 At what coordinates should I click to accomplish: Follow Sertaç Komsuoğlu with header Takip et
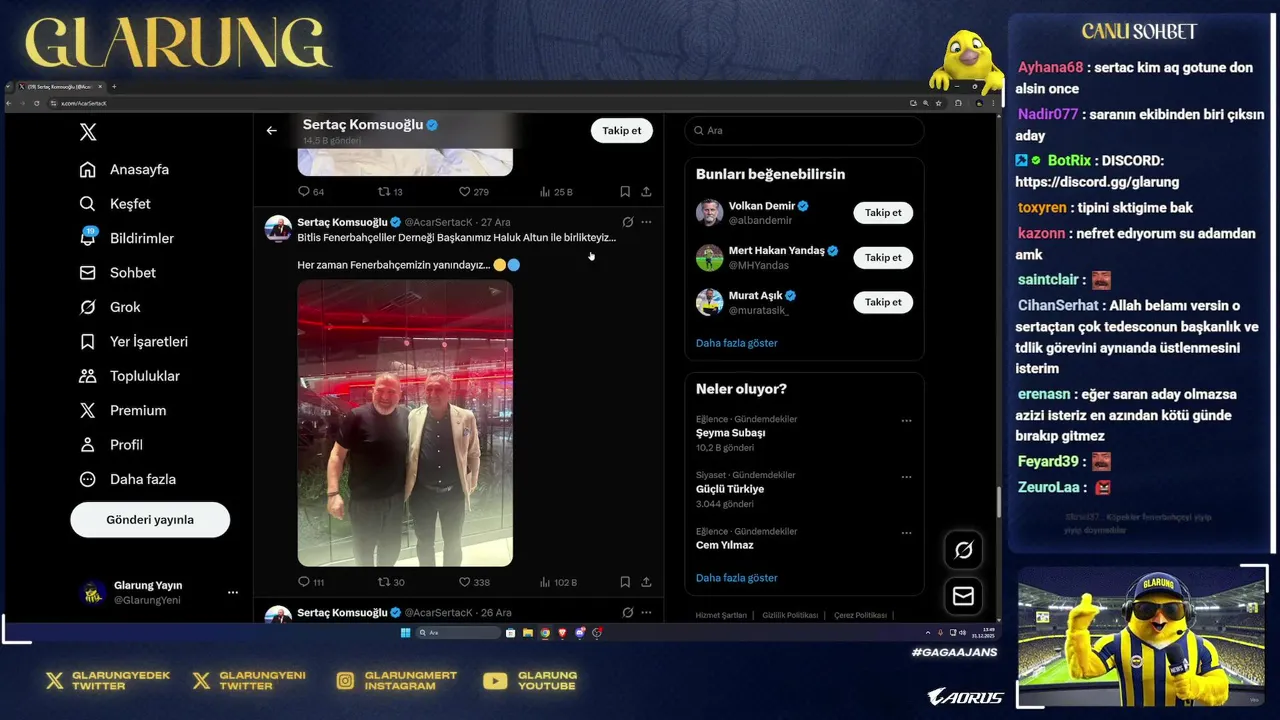[x=621, y=130]
